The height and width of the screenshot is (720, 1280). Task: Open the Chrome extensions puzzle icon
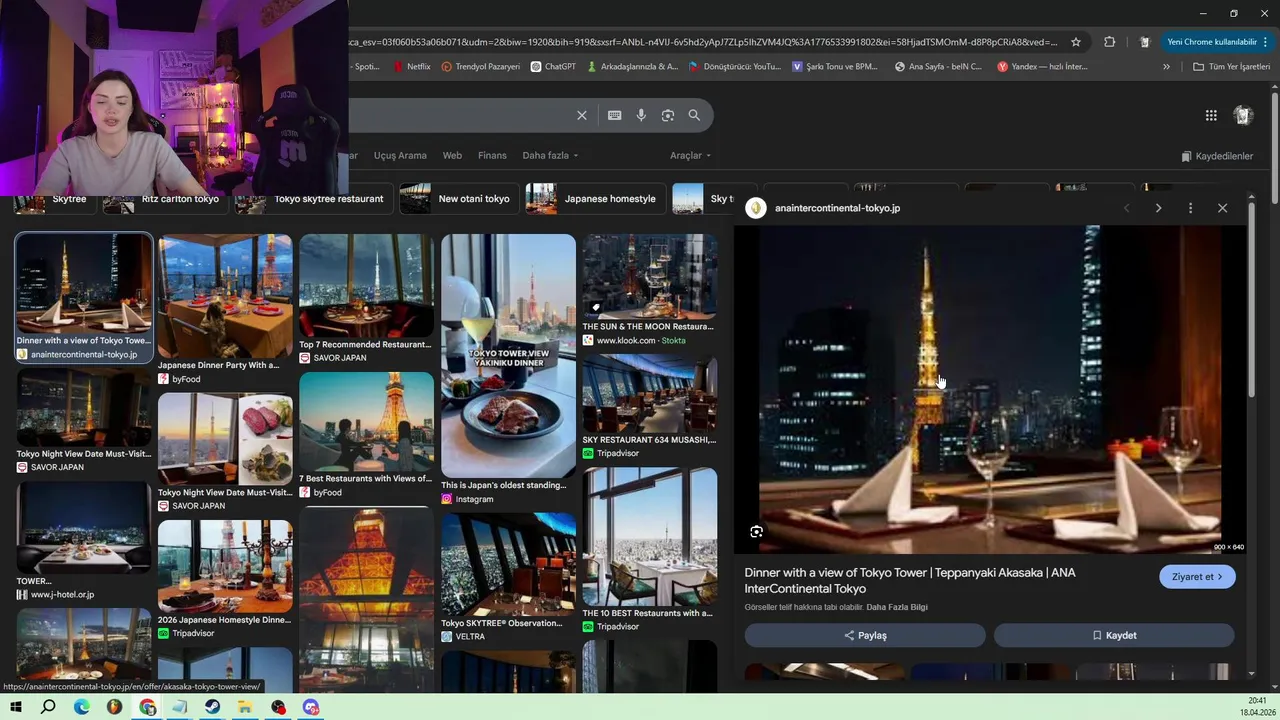[1109, 42]
